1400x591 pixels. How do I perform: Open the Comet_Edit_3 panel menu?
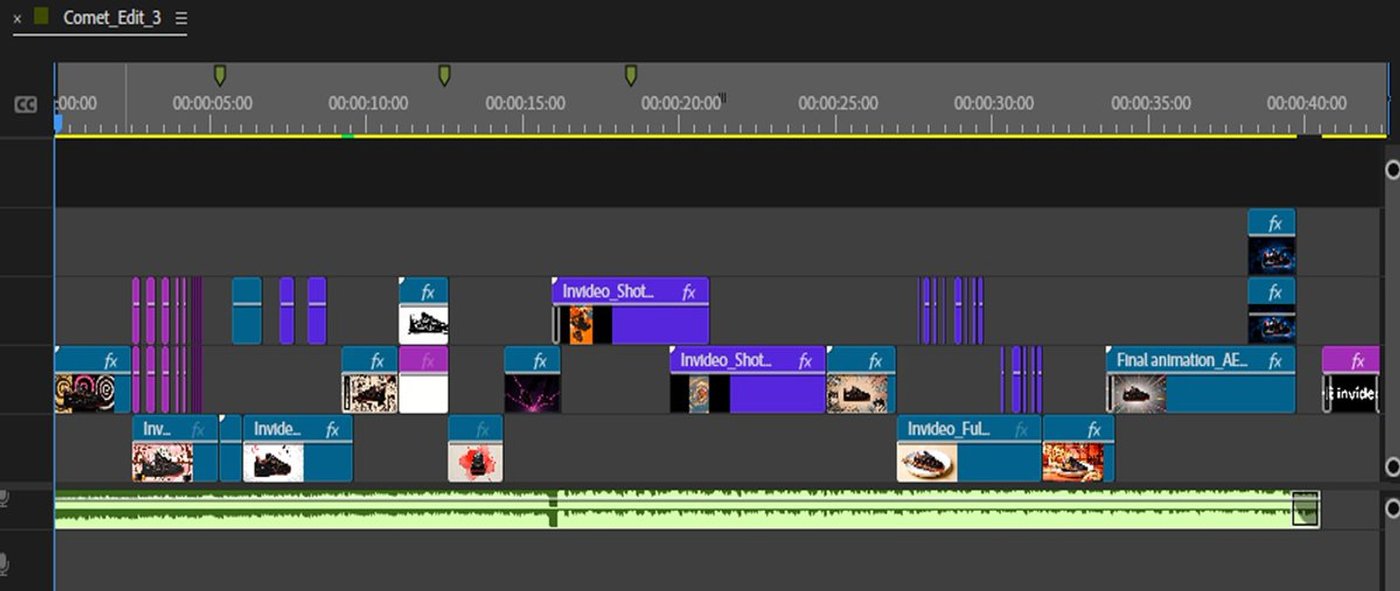pos(180,19)
